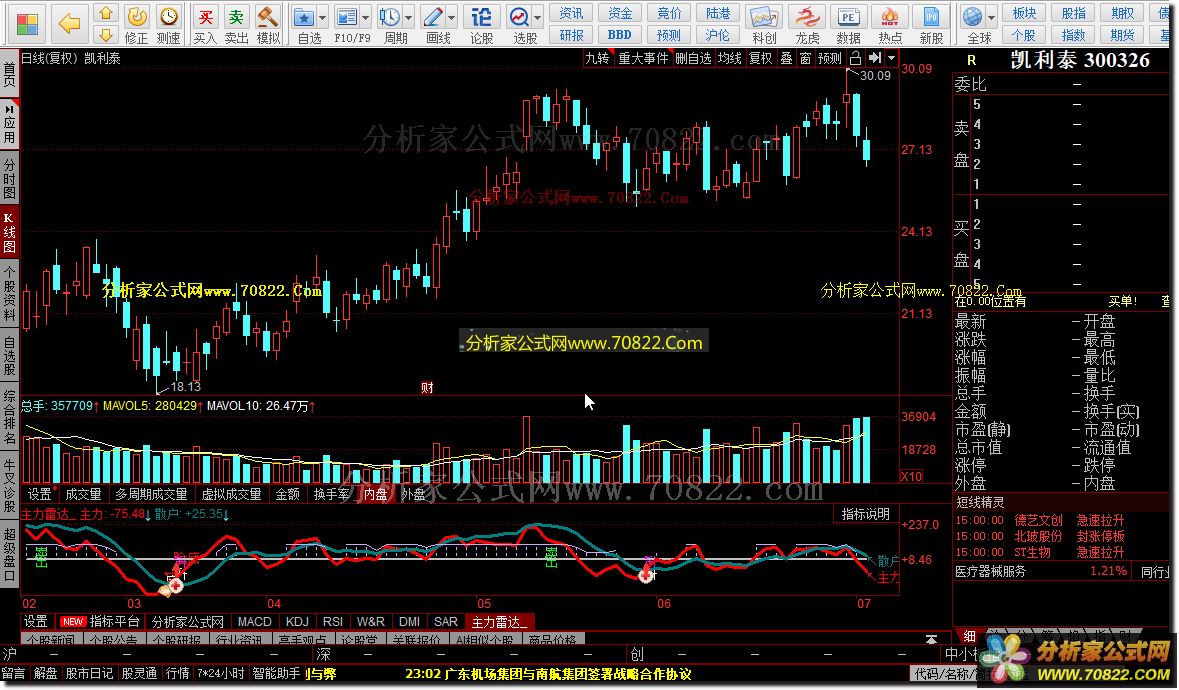
Task: Open the 自选 star folder icon
Action: pos(304,17)
